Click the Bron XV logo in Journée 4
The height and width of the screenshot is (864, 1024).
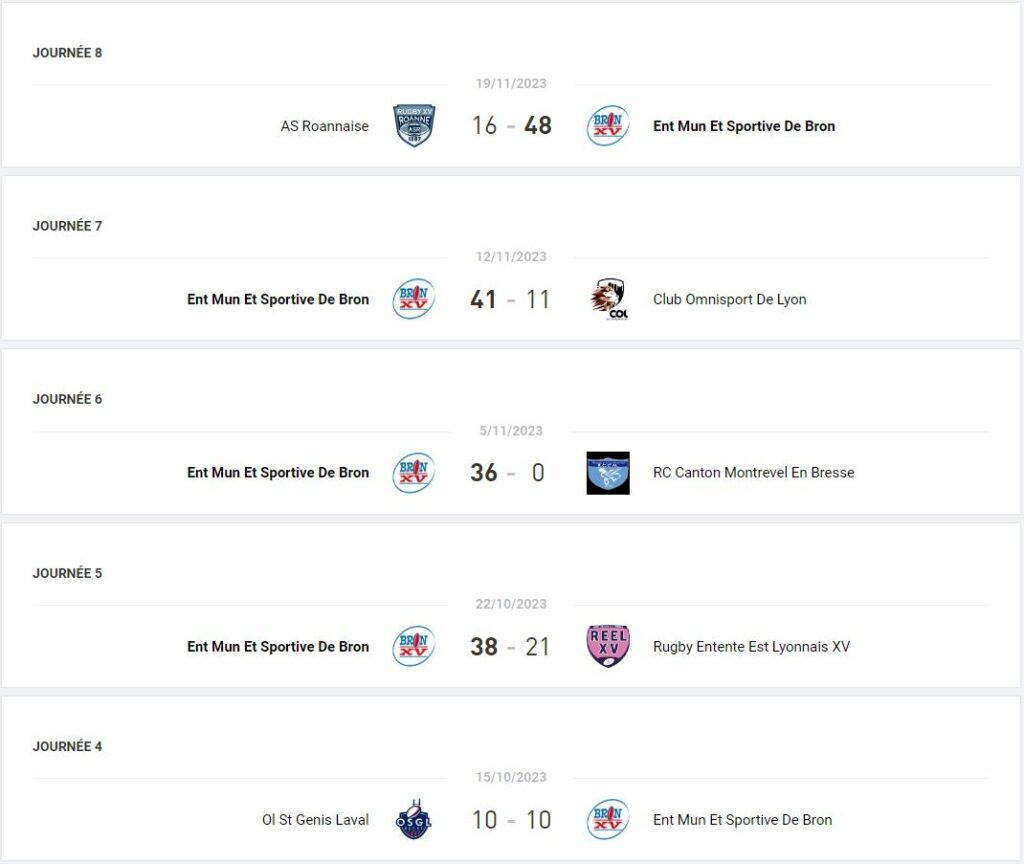point(608,819)
